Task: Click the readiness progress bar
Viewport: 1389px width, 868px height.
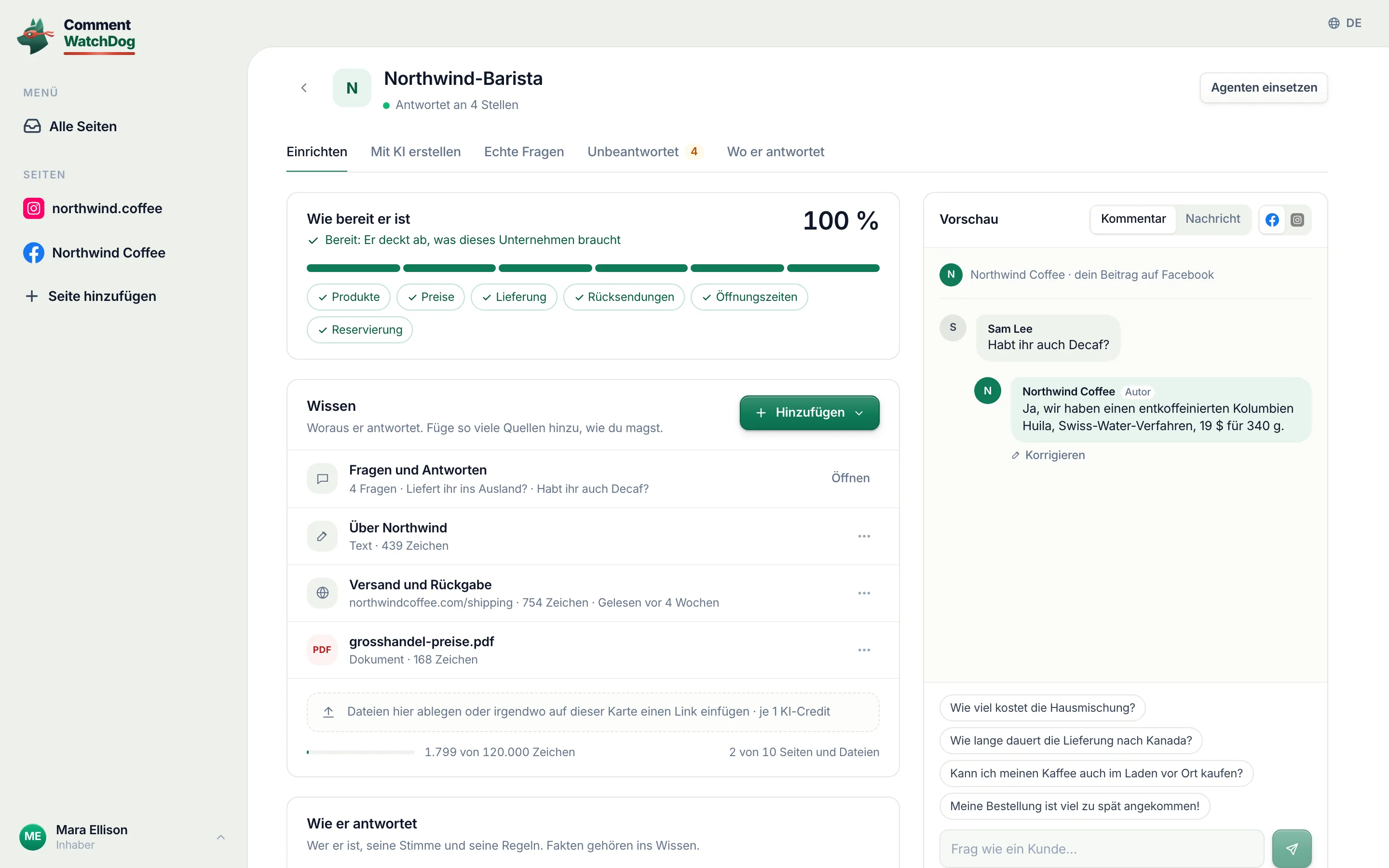Action: tap(593, 268)
